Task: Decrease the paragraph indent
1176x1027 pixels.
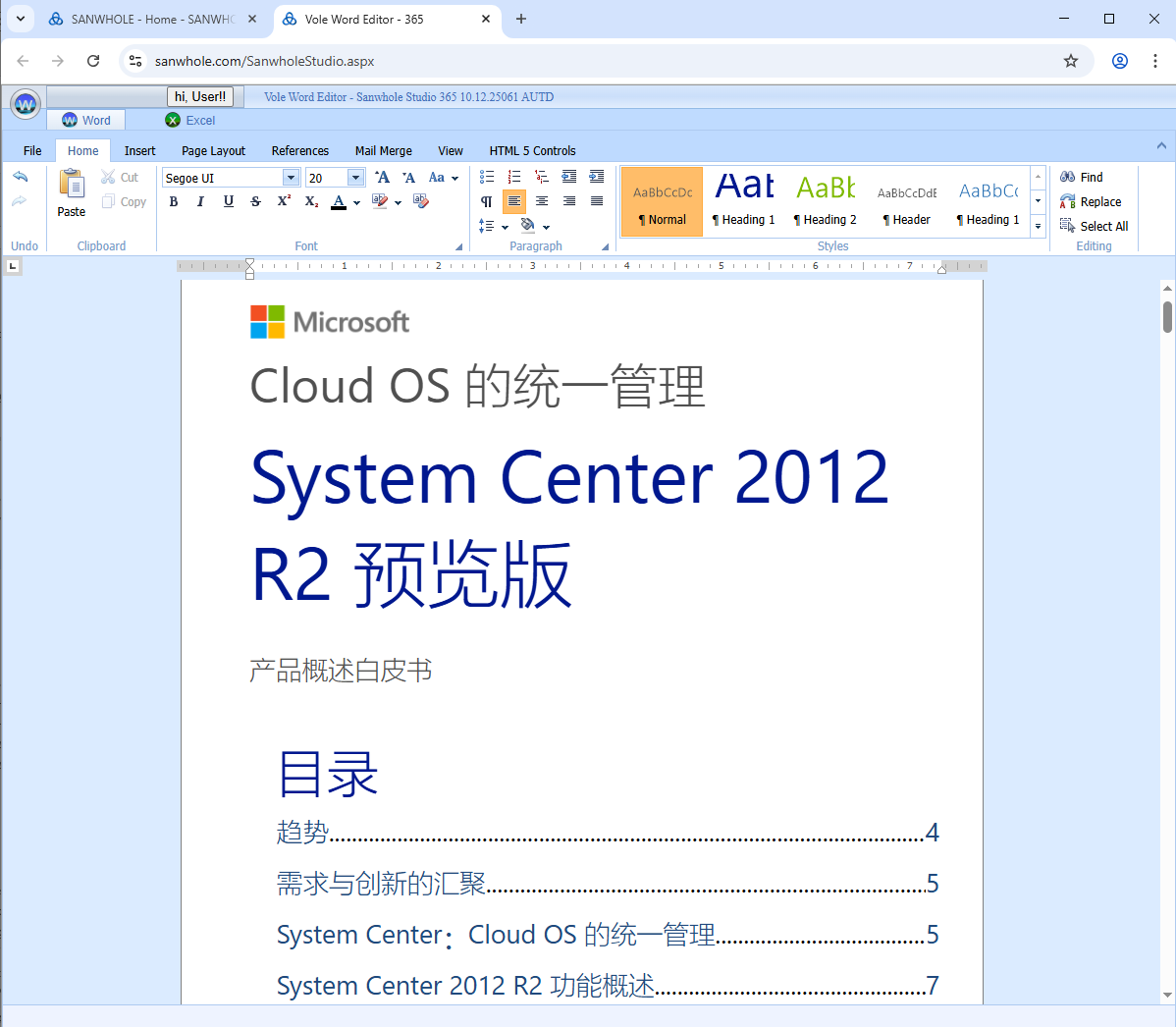Action: (569, 177)
